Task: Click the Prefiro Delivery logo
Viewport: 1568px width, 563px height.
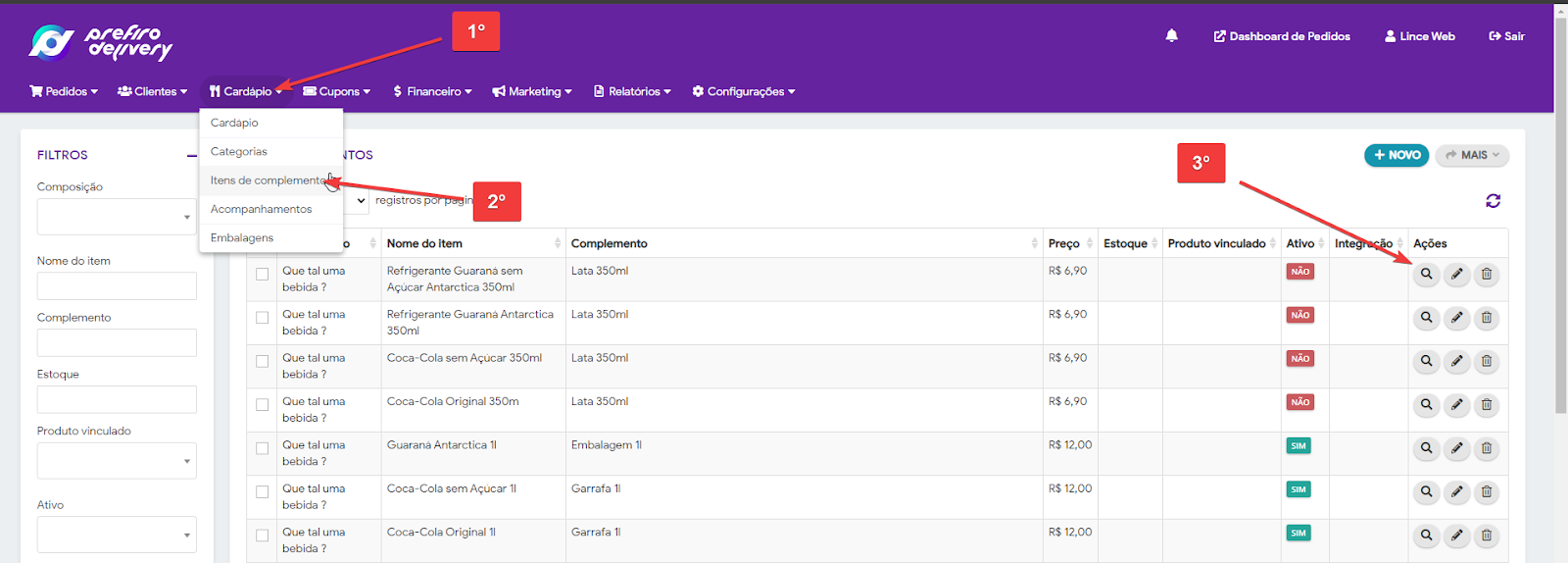Action: [100, 42]
